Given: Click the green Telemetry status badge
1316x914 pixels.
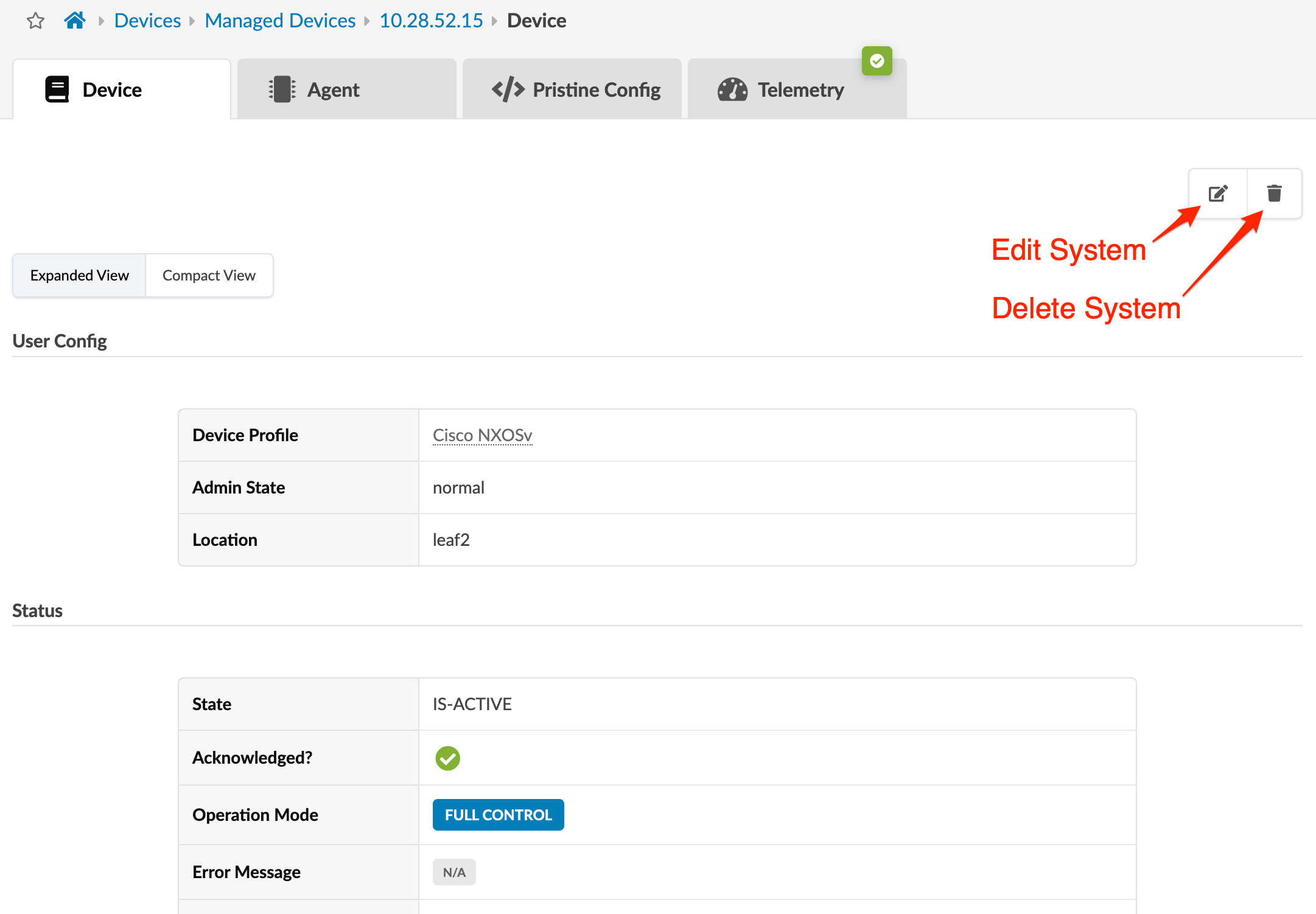Looking at the screenshot, I should [877, 61].
